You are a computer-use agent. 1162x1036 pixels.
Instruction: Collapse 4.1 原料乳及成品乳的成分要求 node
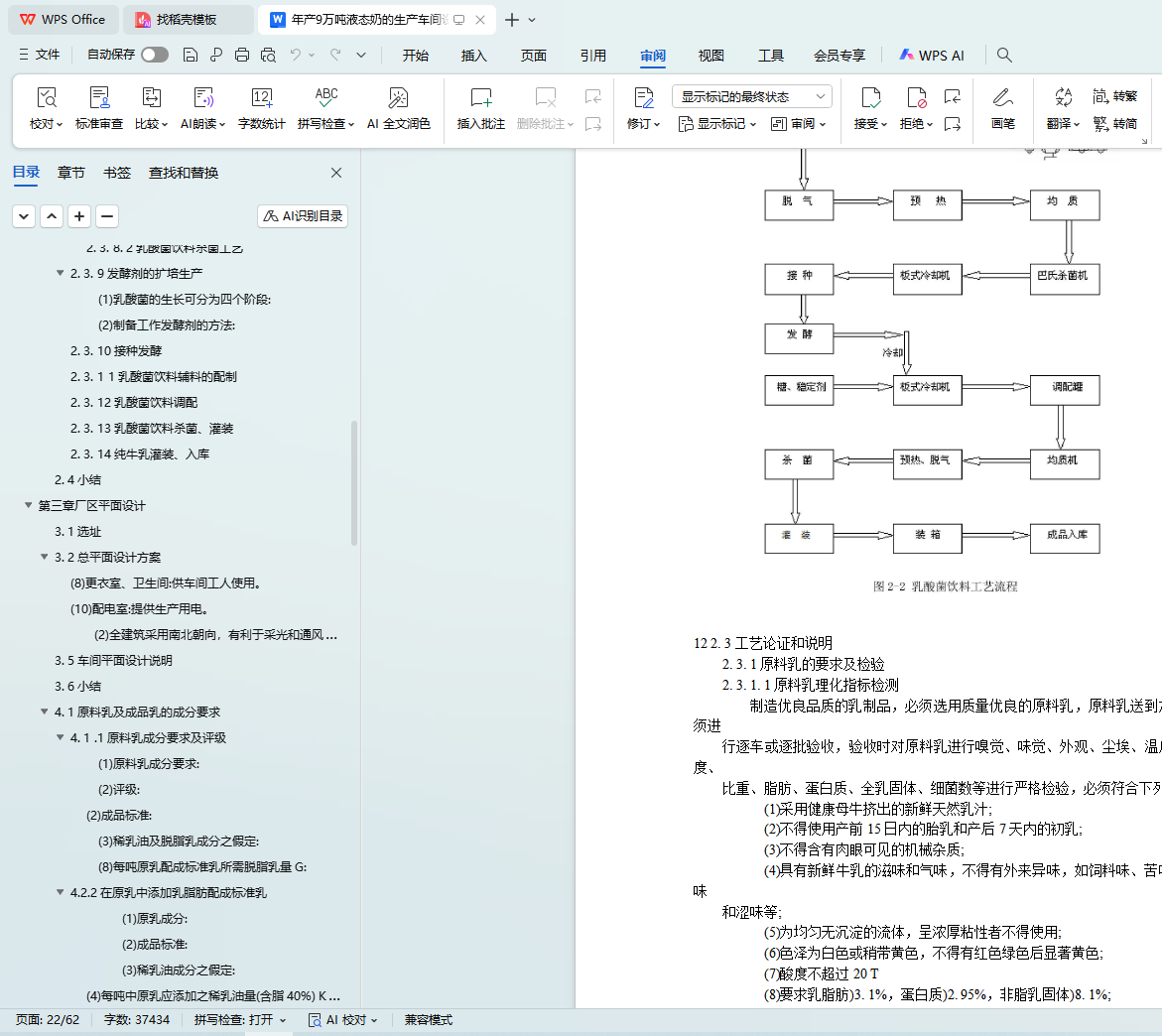(45, 712)
